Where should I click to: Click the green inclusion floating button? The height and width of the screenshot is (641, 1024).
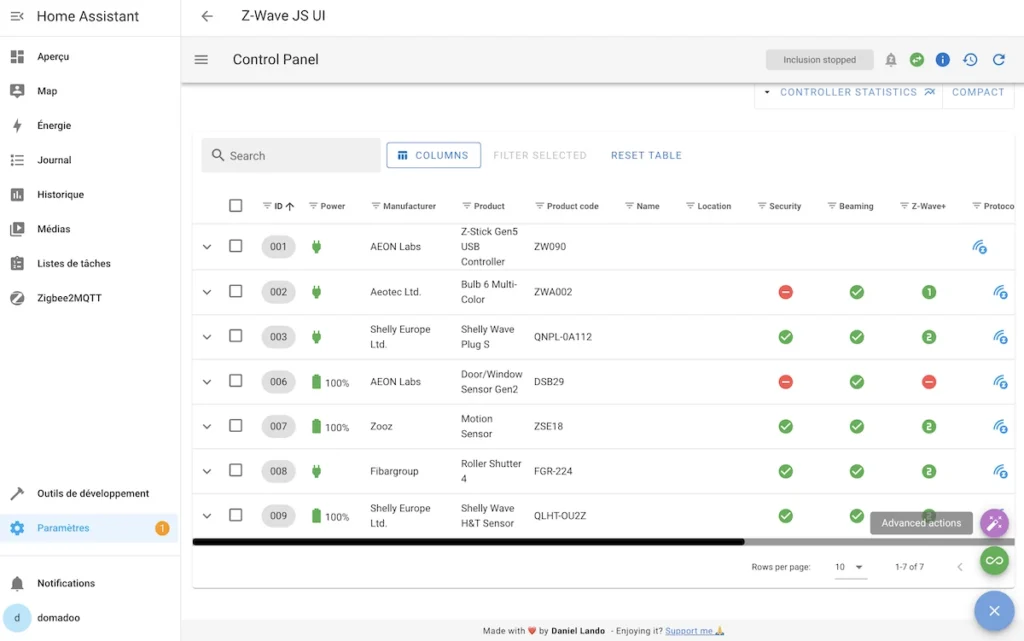click(x=994, y=561)
